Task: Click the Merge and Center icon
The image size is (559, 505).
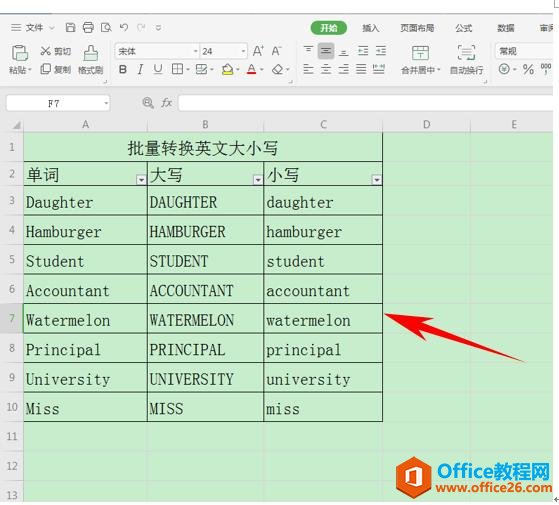Action: [420, 53]
